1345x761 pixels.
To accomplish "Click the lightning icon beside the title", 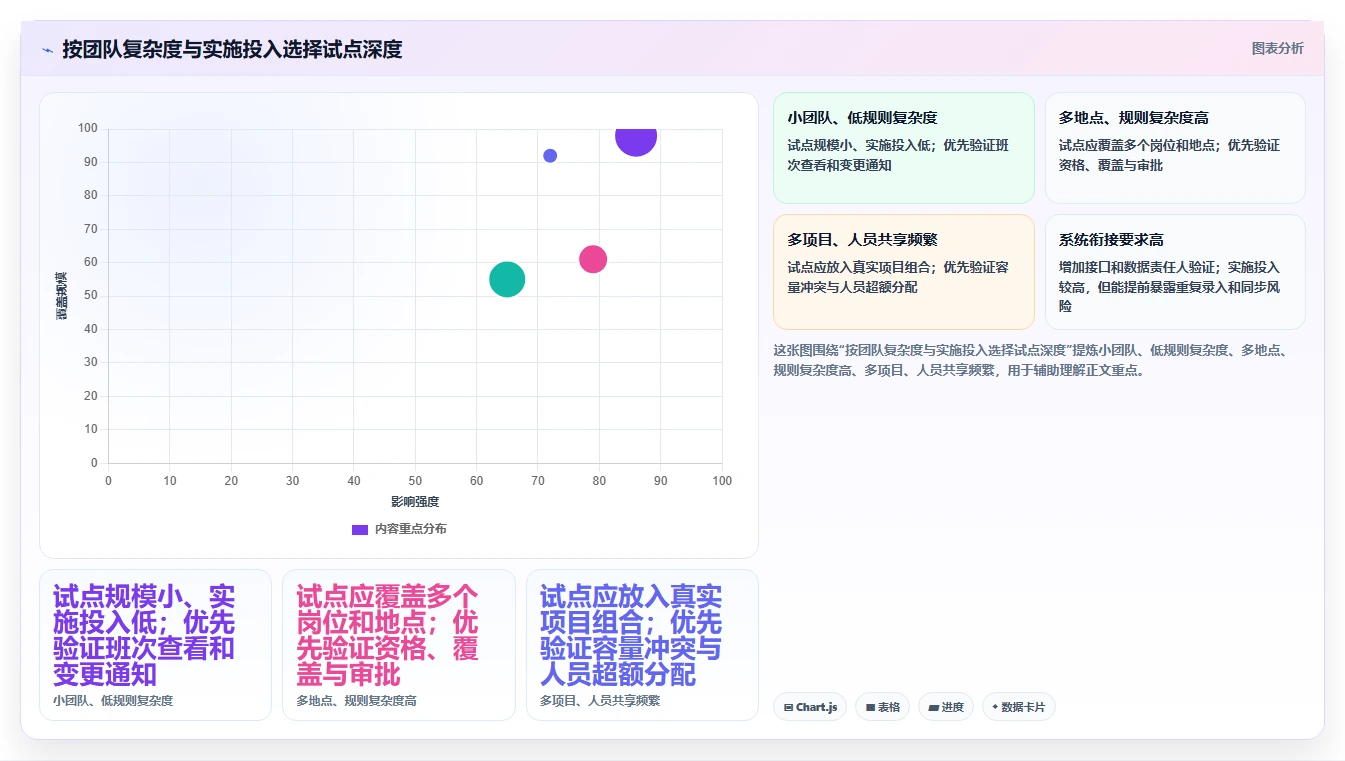I will click(x=47, y=50).
